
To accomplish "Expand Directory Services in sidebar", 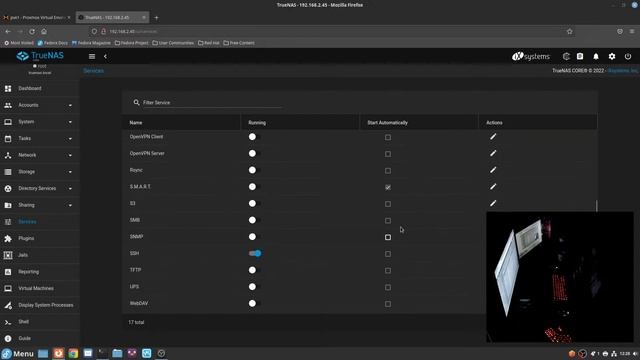I will coord(39,189).
